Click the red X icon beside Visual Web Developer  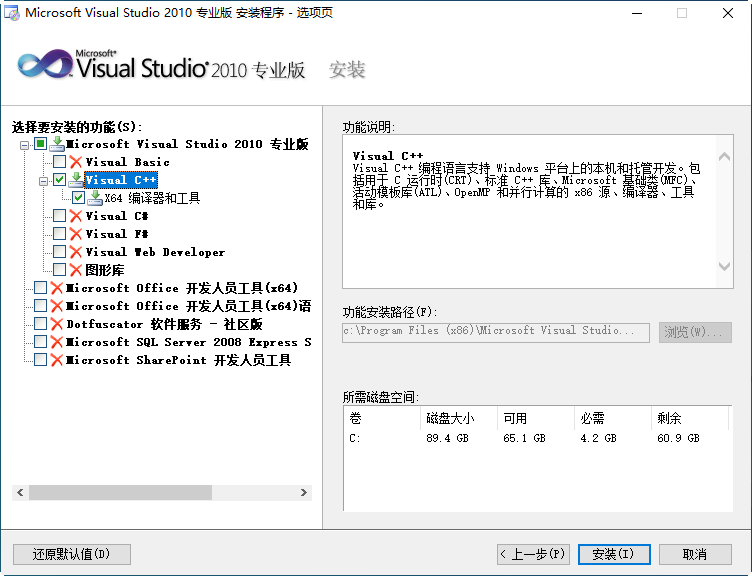pos(76,252)
